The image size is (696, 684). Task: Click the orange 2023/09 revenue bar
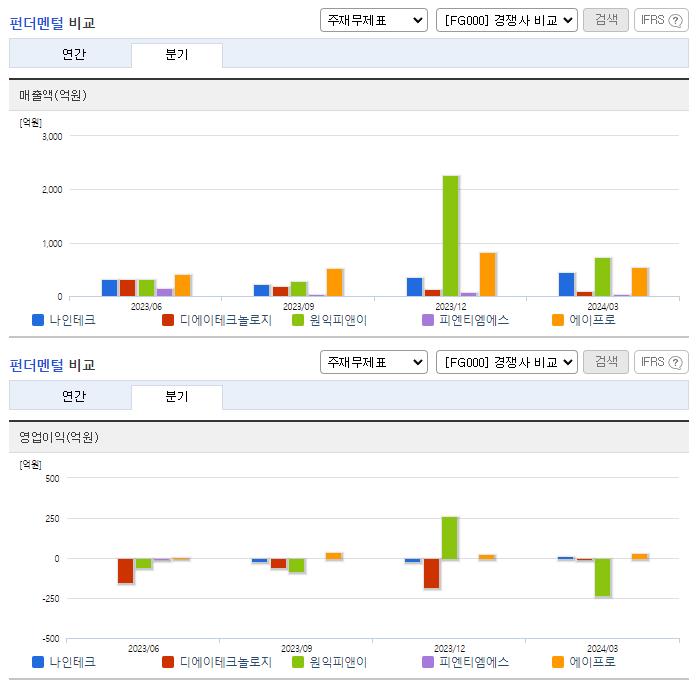click(334, 282)
